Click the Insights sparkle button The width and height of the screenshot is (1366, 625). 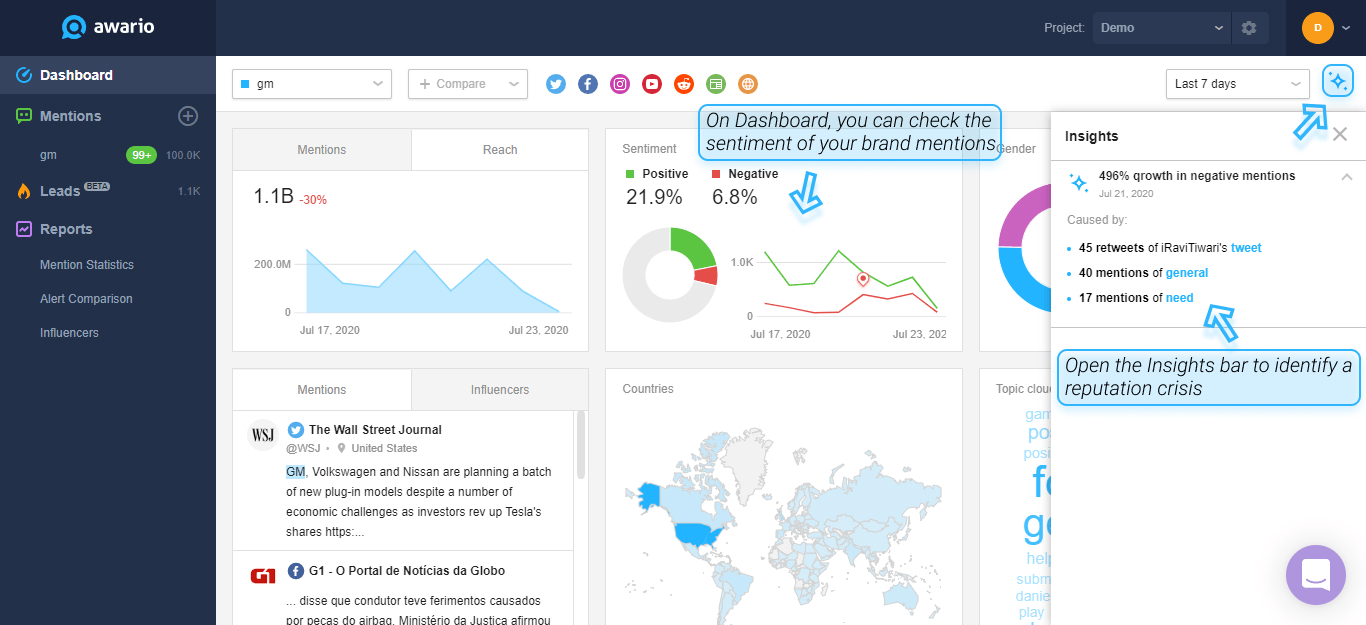(1338, 82)
